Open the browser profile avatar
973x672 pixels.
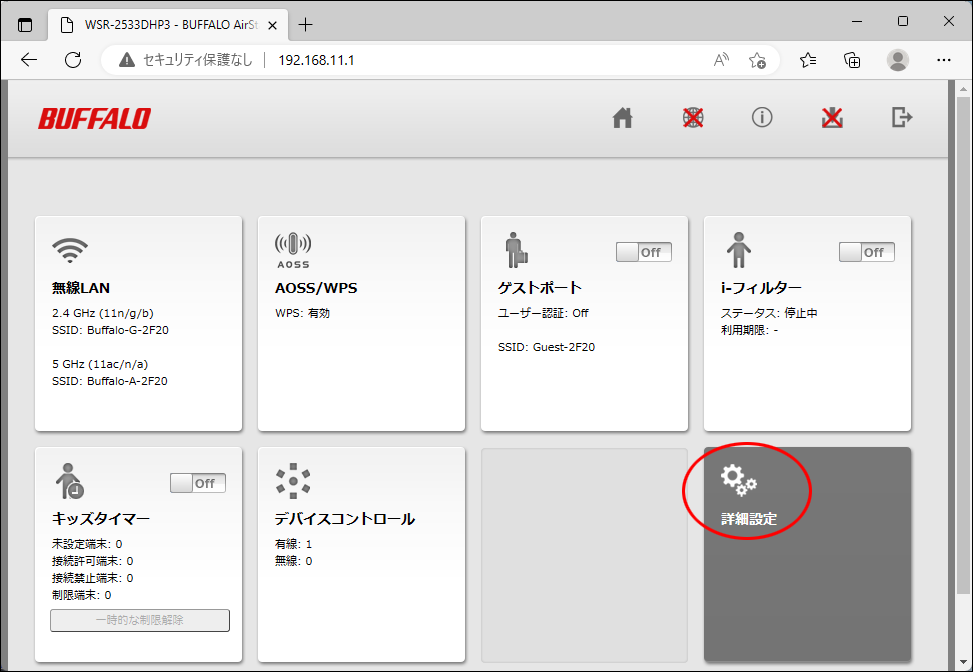click(898, 60)
